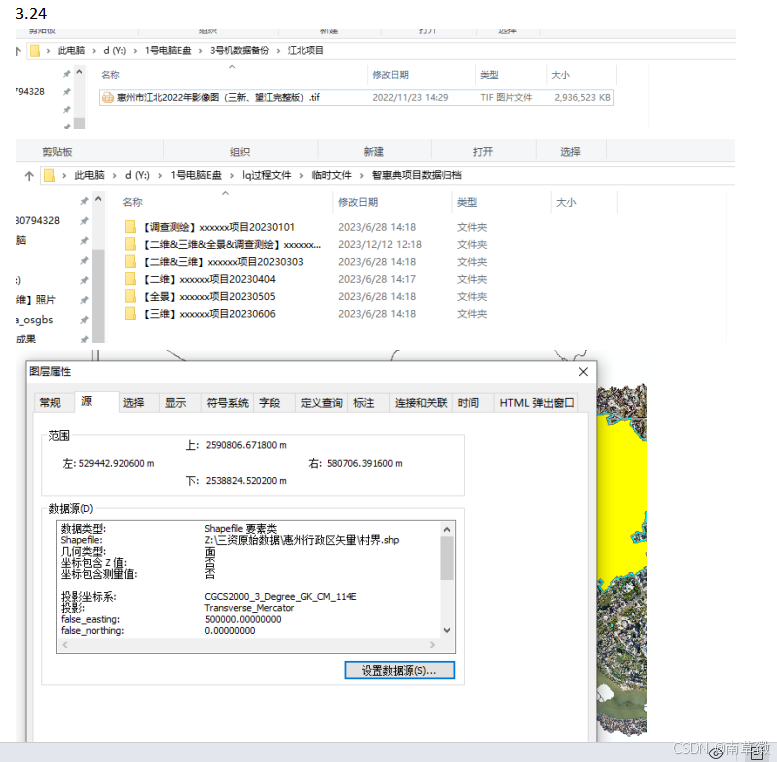Screen dimensions: 777x762
Task: Close the 图层属性 dialog
Action: pos(583,372)
